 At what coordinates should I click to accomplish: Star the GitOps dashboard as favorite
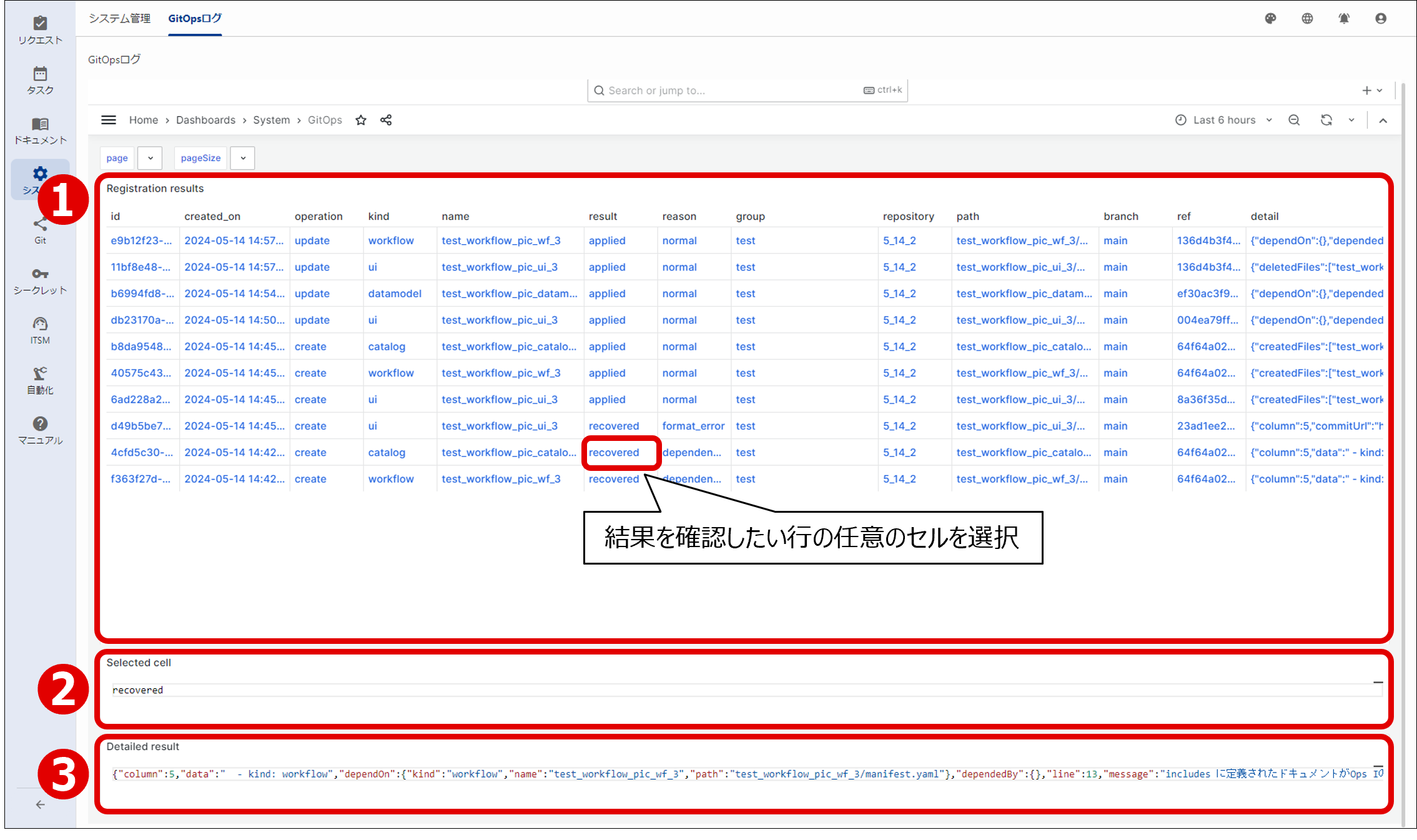361,119
